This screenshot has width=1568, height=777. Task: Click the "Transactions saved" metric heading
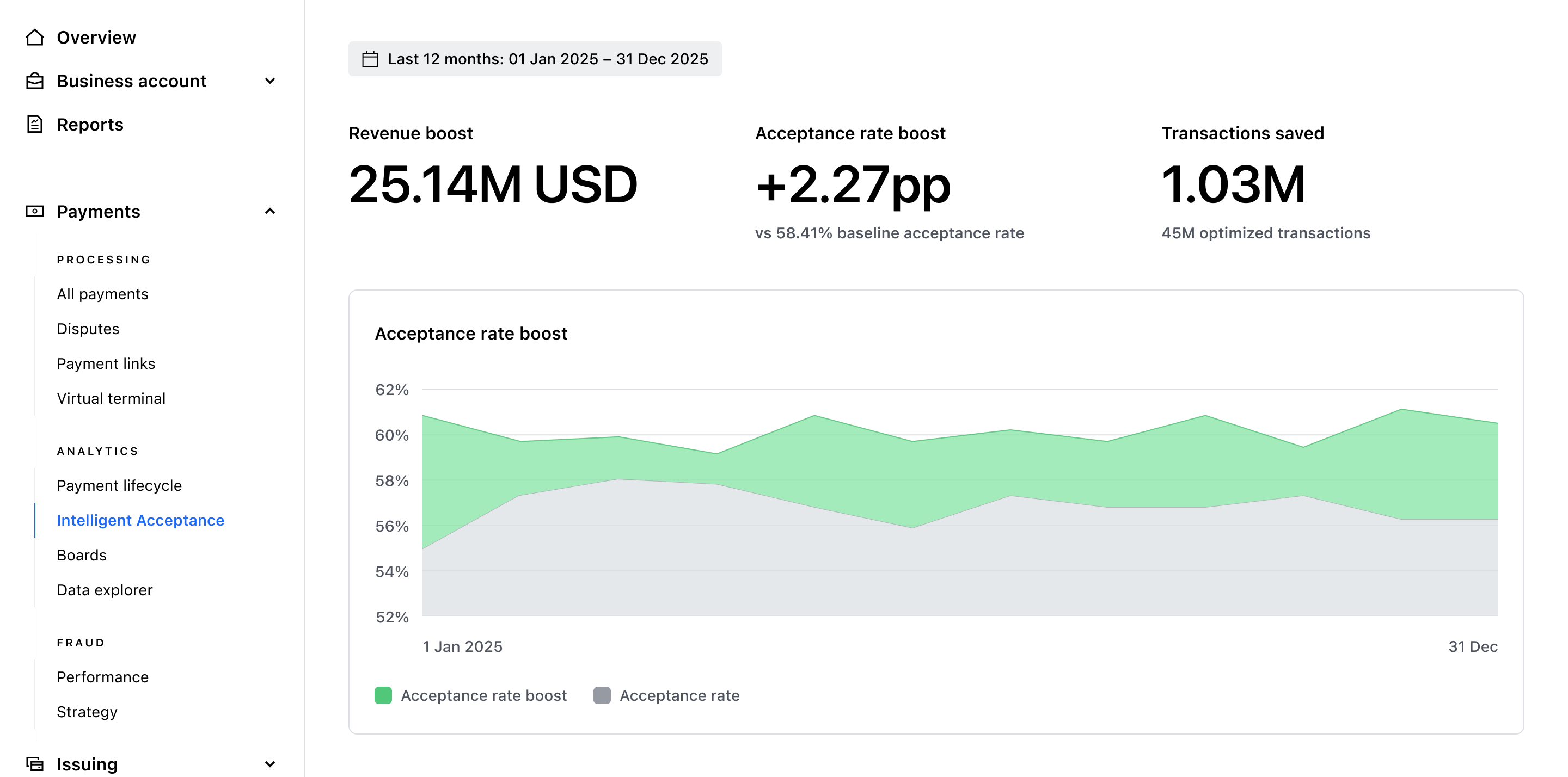(1243, 133)
